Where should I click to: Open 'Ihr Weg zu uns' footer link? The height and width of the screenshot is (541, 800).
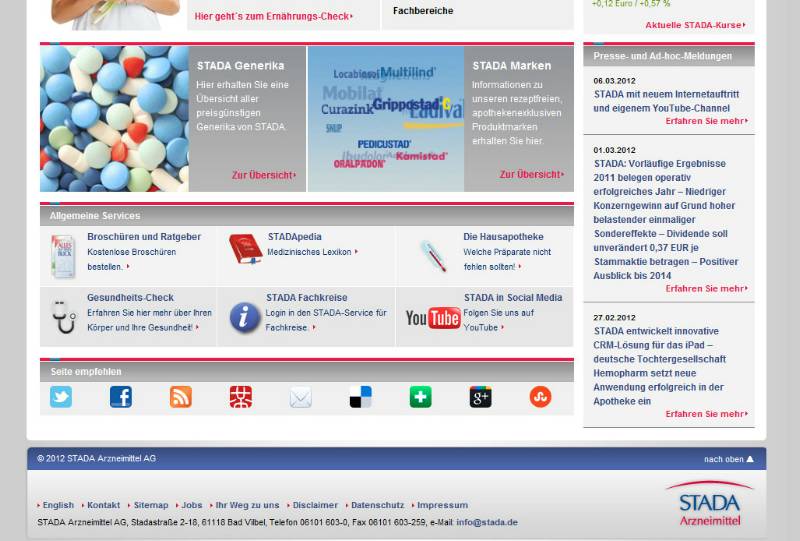[x=245, y=505]
